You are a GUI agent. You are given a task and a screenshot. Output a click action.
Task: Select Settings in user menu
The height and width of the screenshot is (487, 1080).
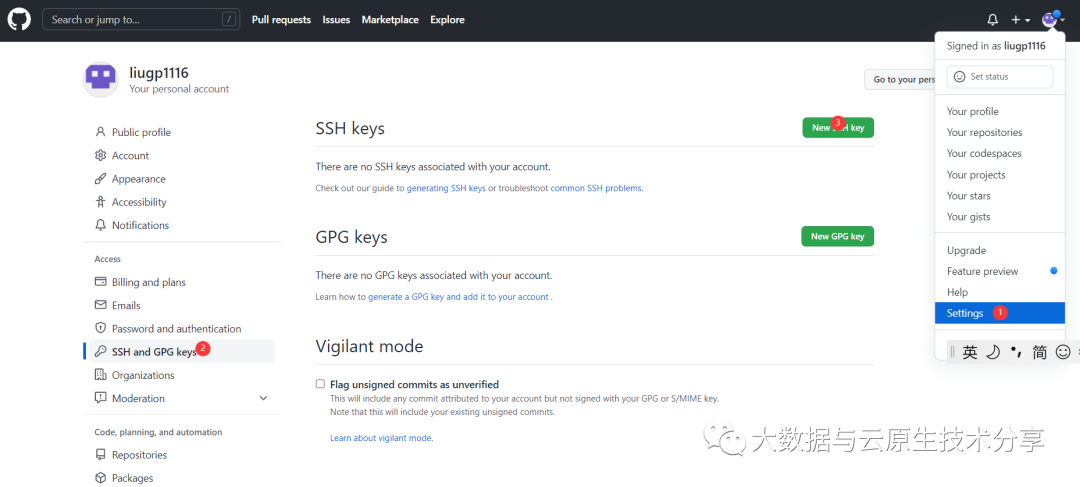click(x=1000, y=313)
